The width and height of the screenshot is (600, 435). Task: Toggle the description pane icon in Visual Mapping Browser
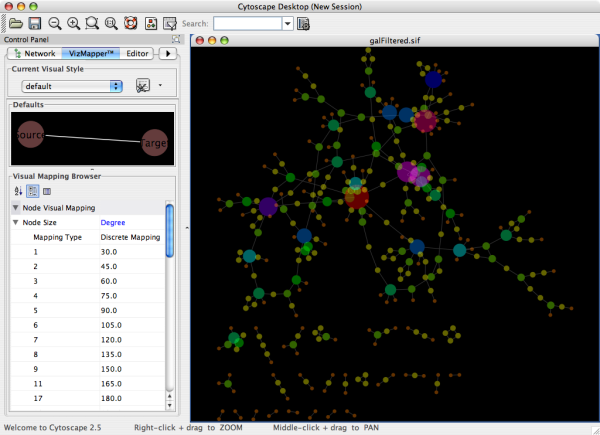[47, 190]
